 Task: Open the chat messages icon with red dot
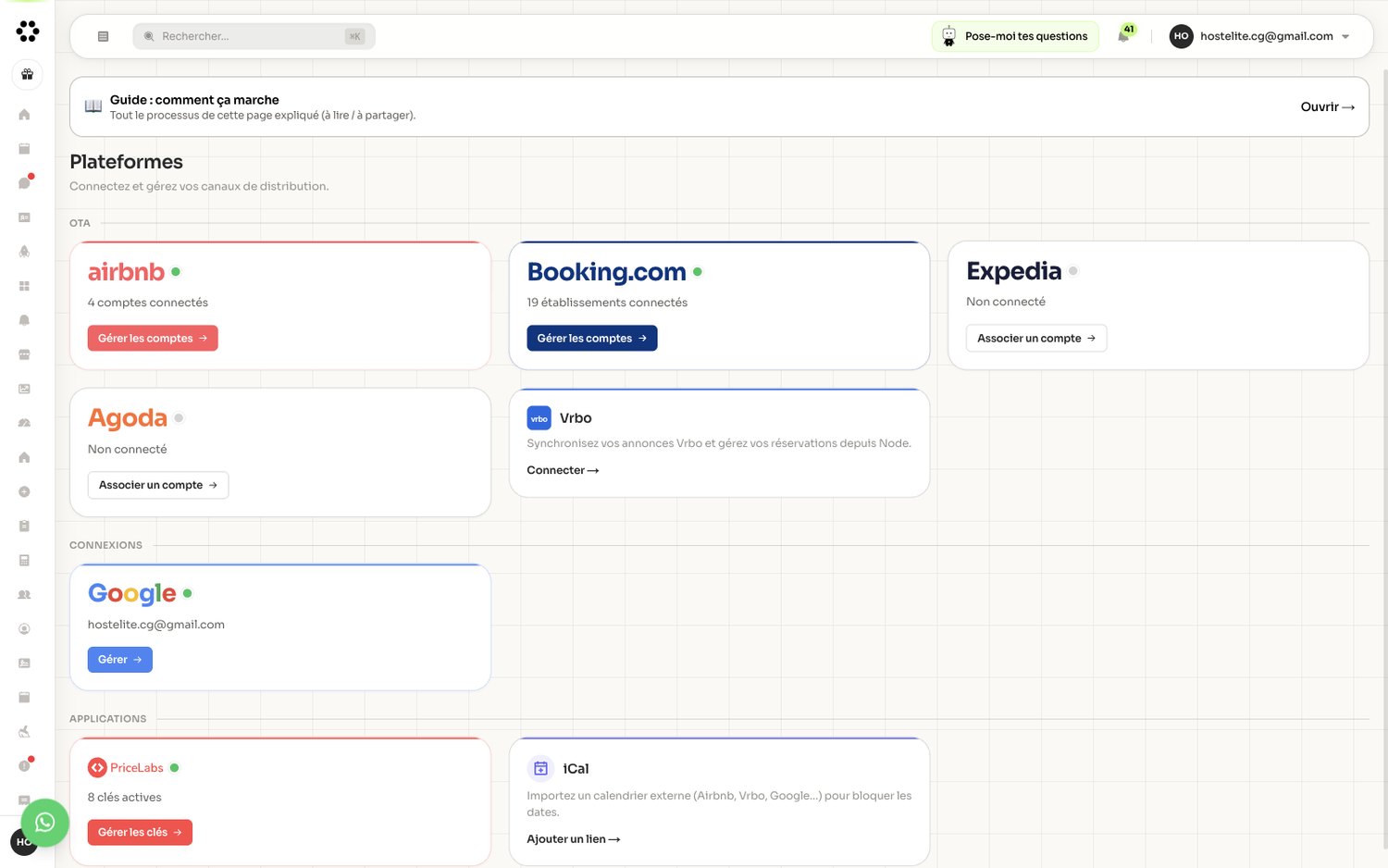pyautogui.click(x=25, y=182)
